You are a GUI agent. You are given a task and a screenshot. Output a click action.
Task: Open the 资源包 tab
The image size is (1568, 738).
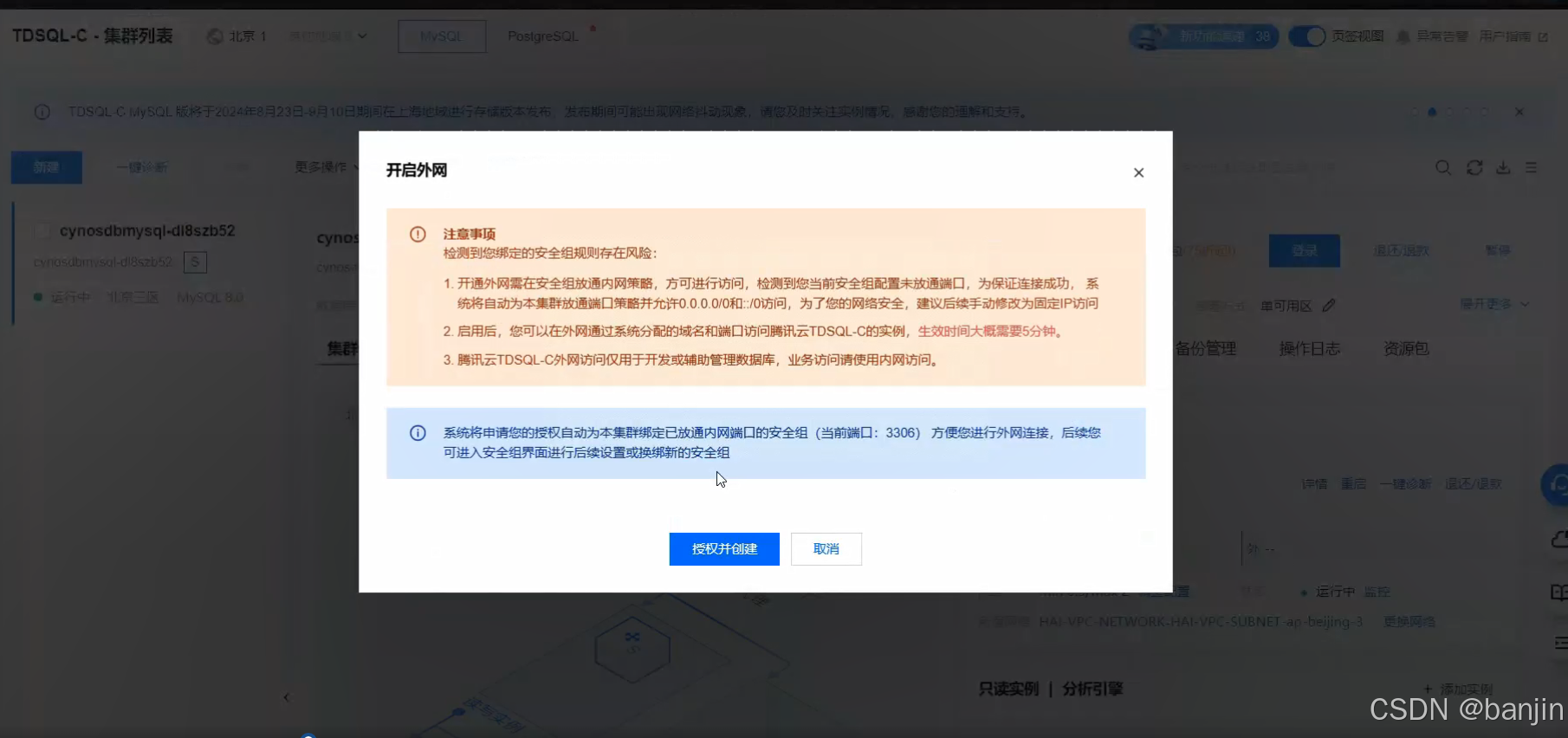[1406, 348]
